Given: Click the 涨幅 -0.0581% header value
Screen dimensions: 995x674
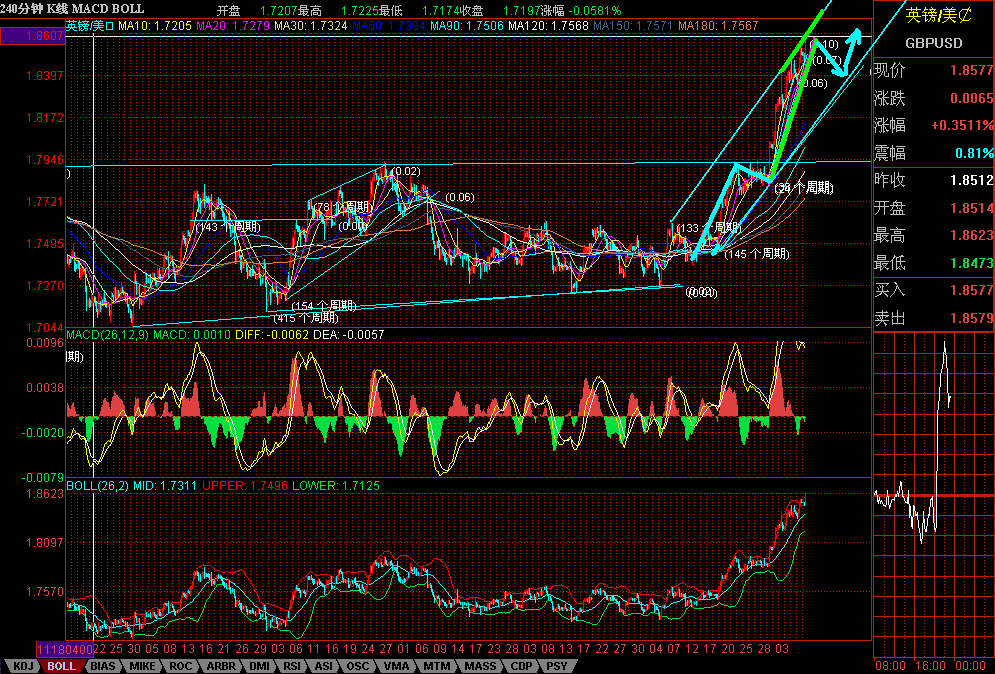Looking at the screenshot, I should coord(581,11).
